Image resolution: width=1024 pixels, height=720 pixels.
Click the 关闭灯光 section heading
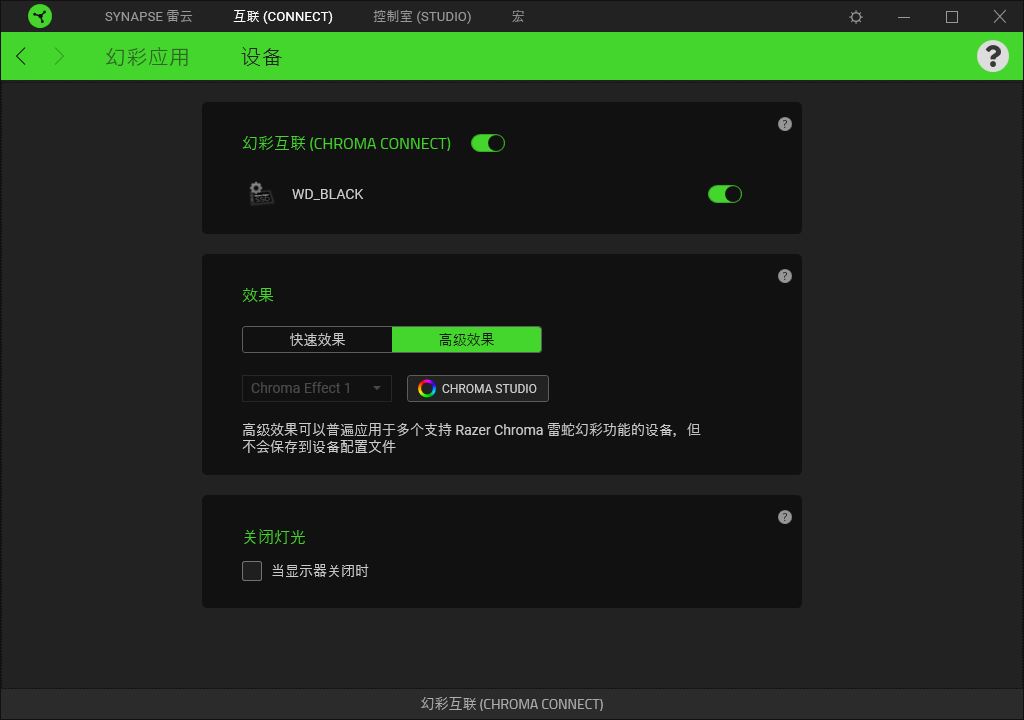(x=274, y=537)
